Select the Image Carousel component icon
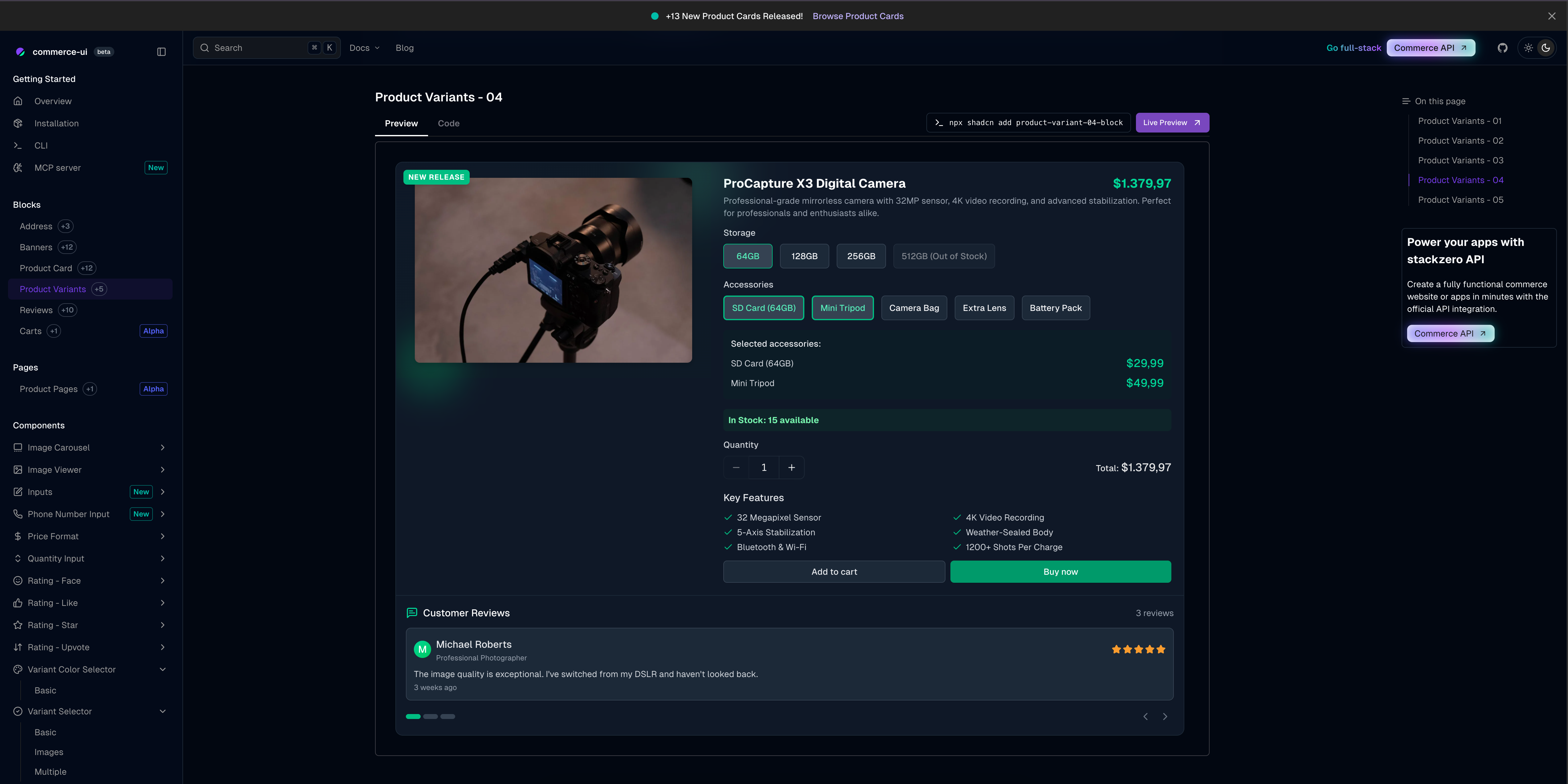 tap(18, 447)
